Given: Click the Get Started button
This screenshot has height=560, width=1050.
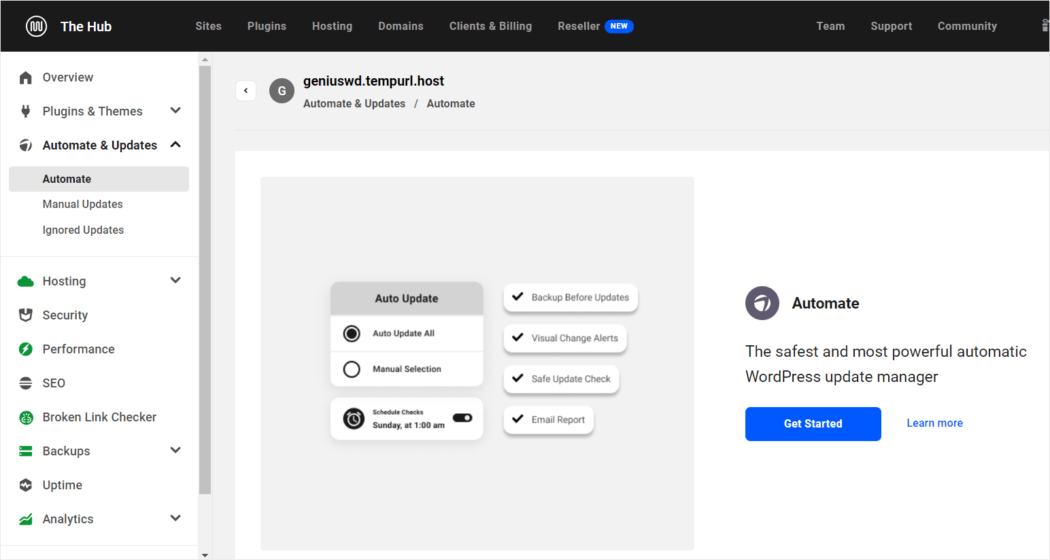Looking at the screenshot, I should click(813, 423).
